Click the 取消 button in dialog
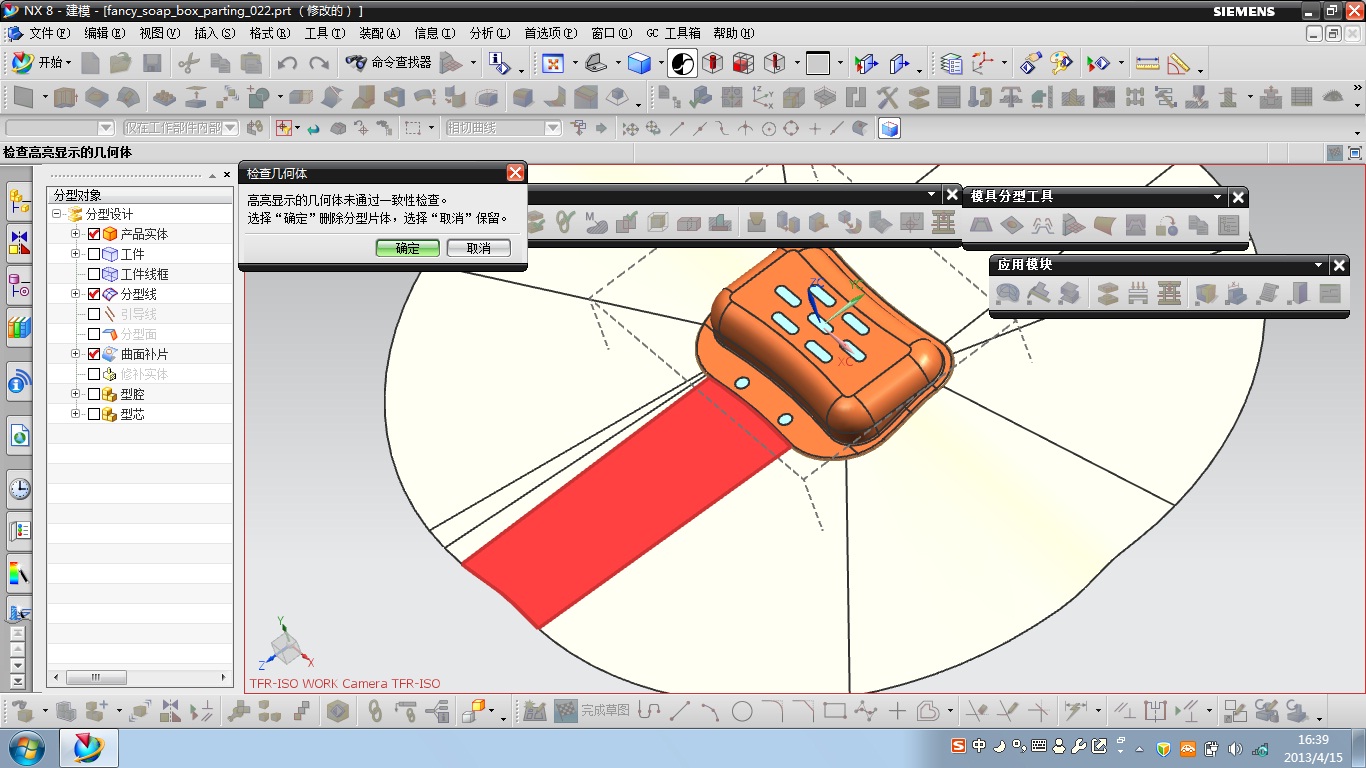The width and height of the screenshot is (1366, 768). (479, 248)
